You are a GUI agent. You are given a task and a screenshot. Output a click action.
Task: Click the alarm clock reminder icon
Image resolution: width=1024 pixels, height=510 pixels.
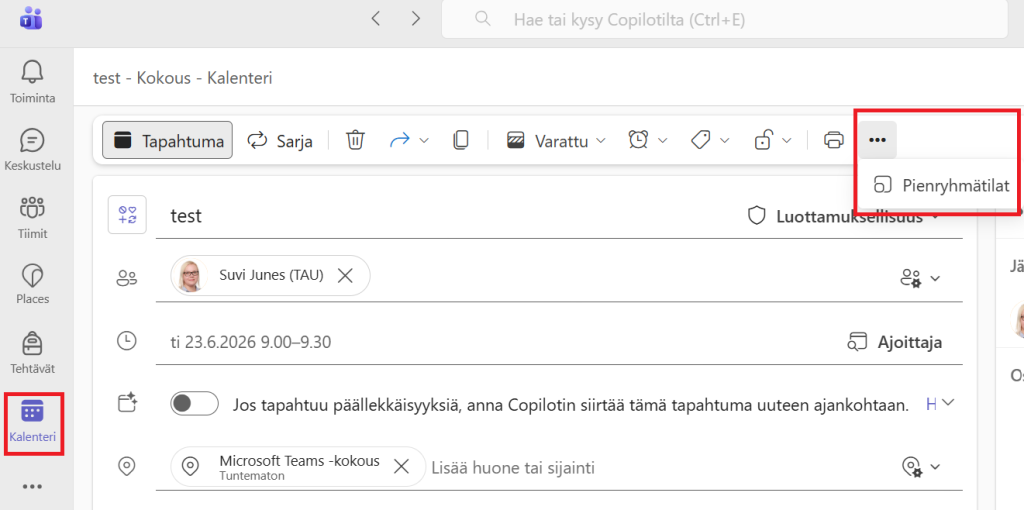pos(638,140)
